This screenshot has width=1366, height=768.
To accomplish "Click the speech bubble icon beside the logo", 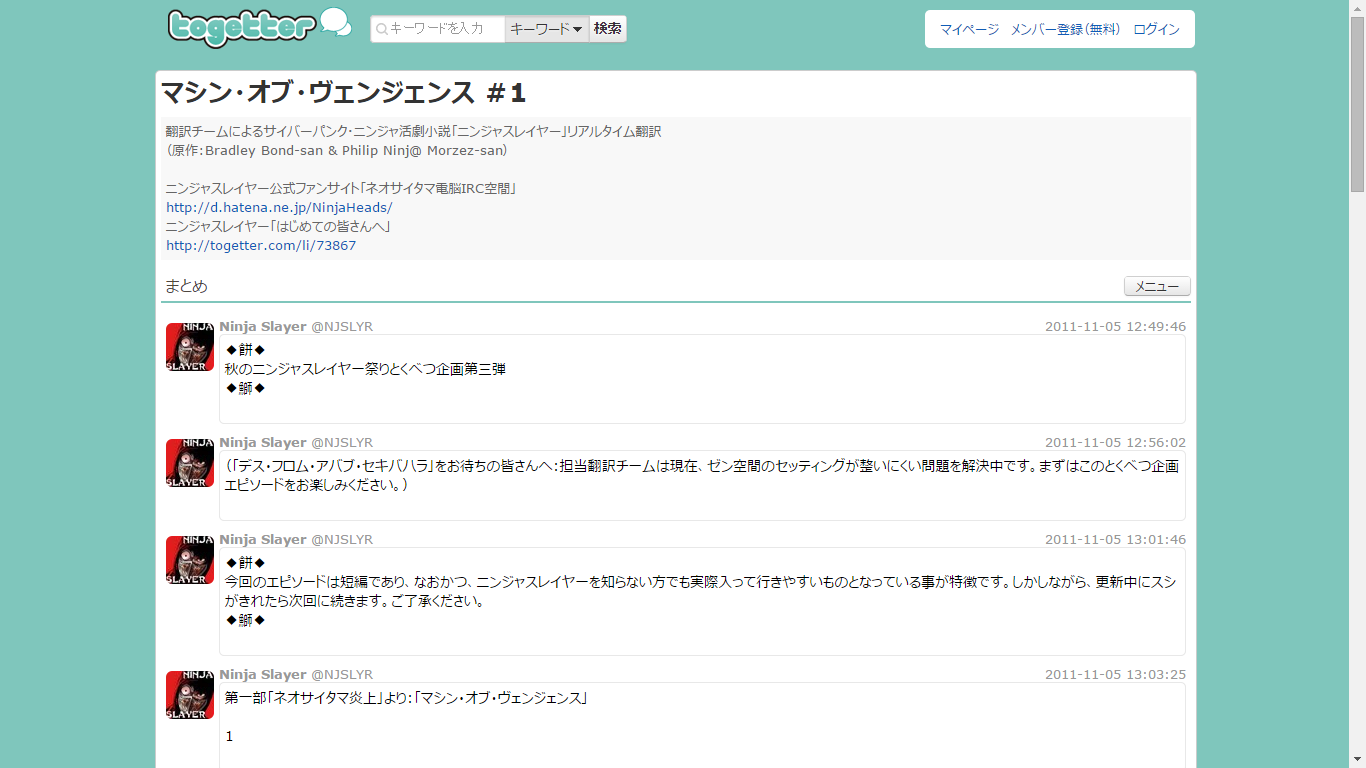I will tap(337, 22).
